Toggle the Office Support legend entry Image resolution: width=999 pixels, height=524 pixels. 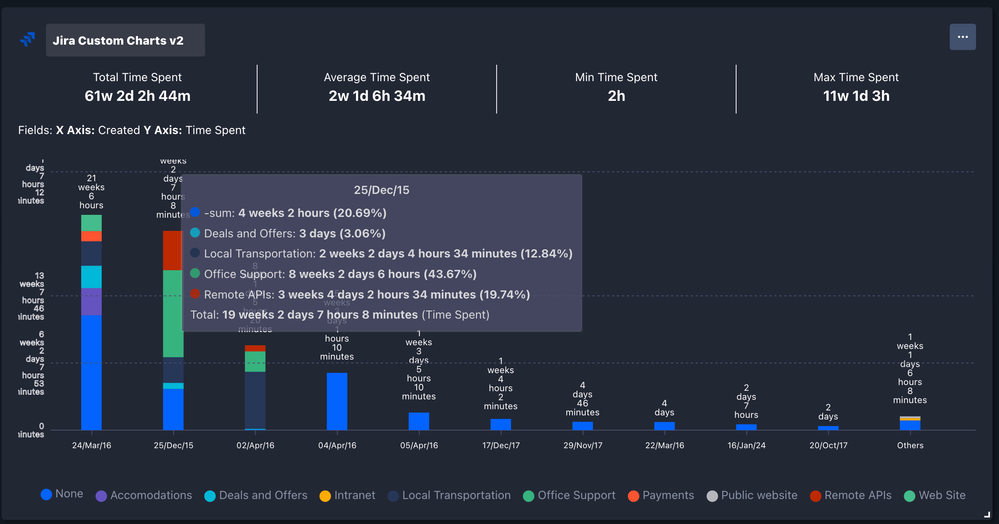(569, 495)
